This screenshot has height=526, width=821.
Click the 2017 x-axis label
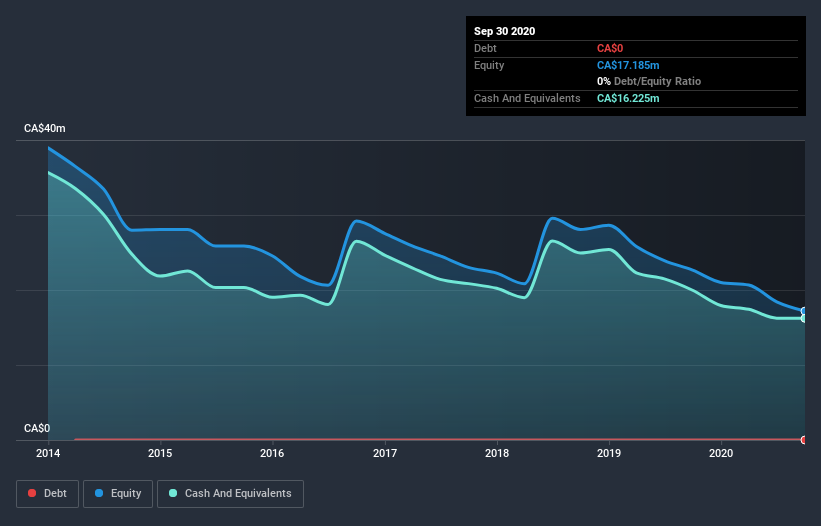[x=385, y=453]
